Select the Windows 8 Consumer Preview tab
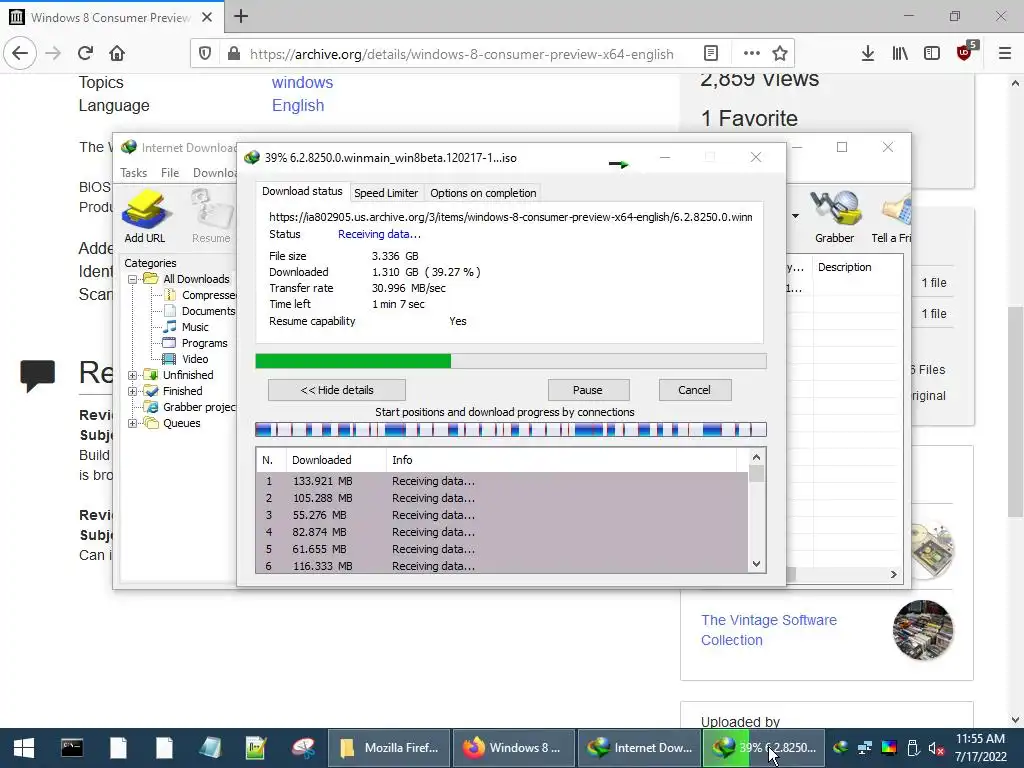Screen dimensions: 1024x768 click(x=112, y=17)
